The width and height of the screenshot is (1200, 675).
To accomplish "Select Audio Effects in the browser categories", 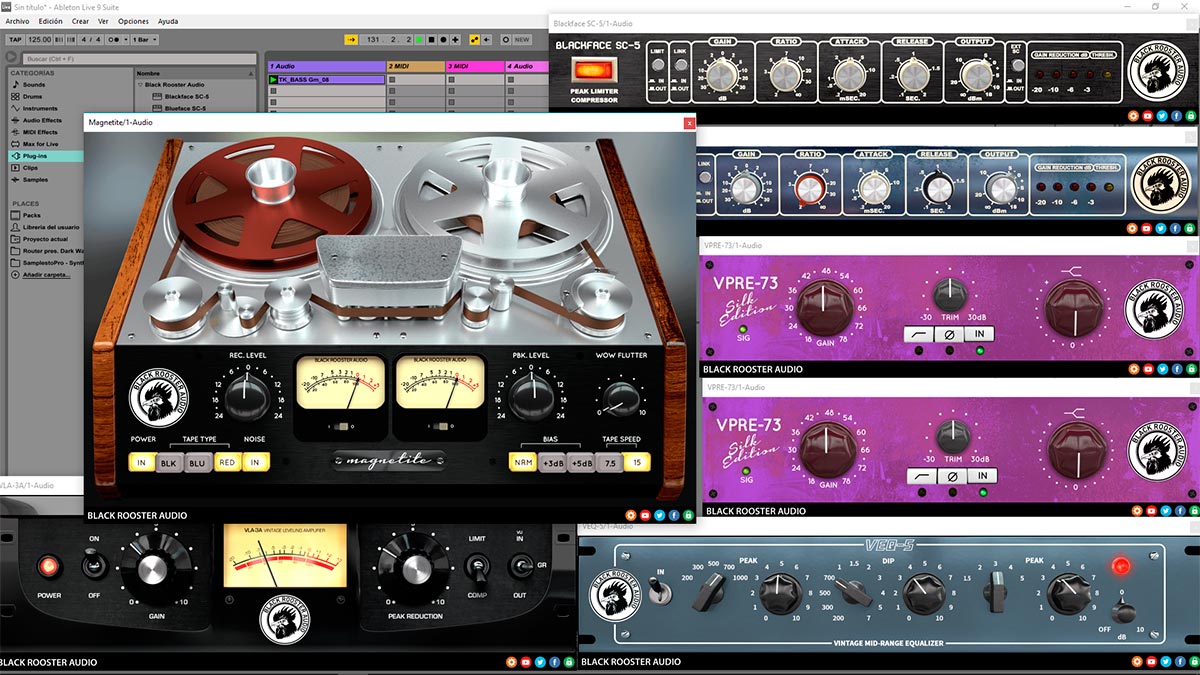I will [x=42, y=120].
